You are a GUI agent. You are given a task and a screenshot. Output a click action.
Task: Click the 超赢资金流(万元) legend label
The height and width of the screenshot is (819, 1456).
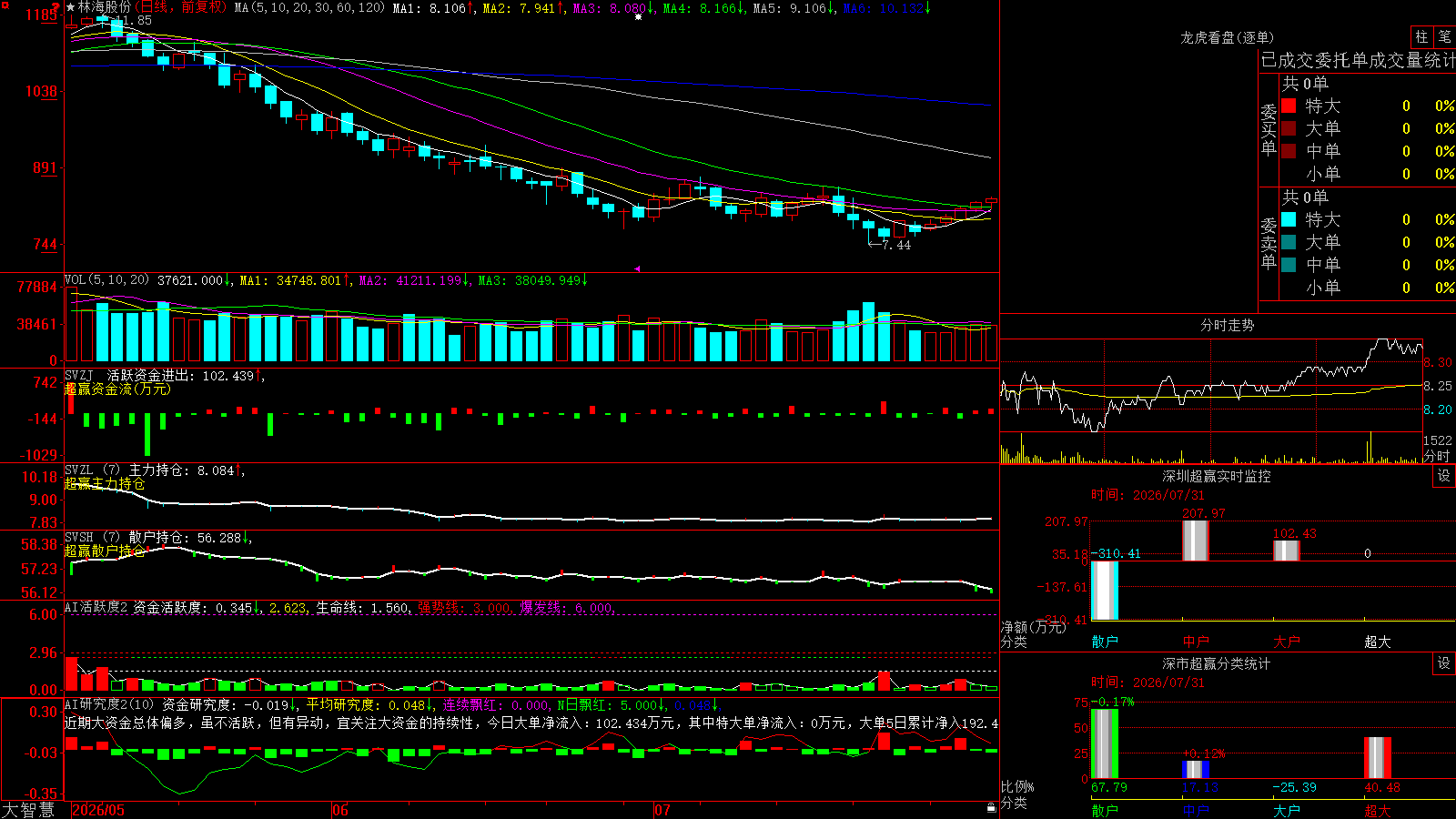coord(117,389)
